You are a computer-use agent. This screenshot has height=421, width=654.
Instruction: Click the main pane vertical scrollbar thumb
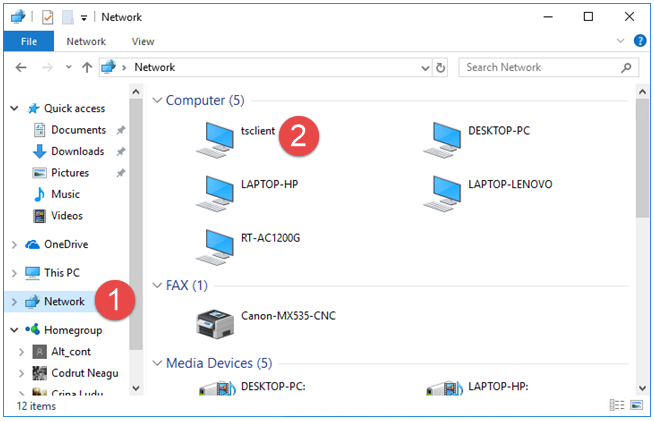[x=642, y=158]
